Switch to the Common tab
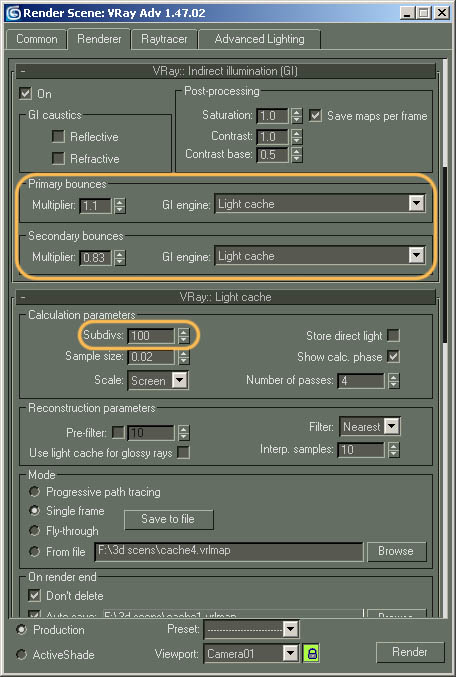 click(x=36, y=39)
